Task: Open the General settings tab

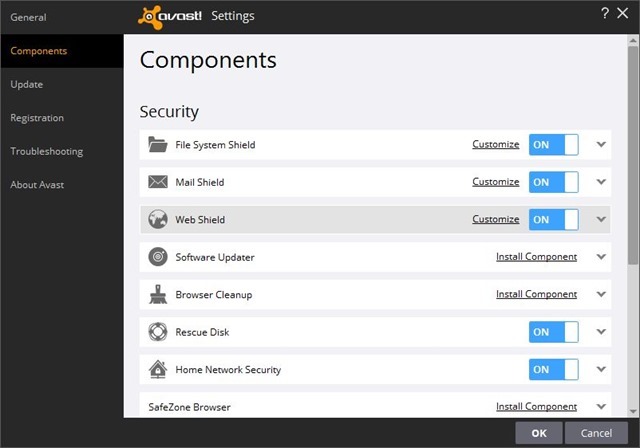Action: pyautogui.click(x=29, y=17)
